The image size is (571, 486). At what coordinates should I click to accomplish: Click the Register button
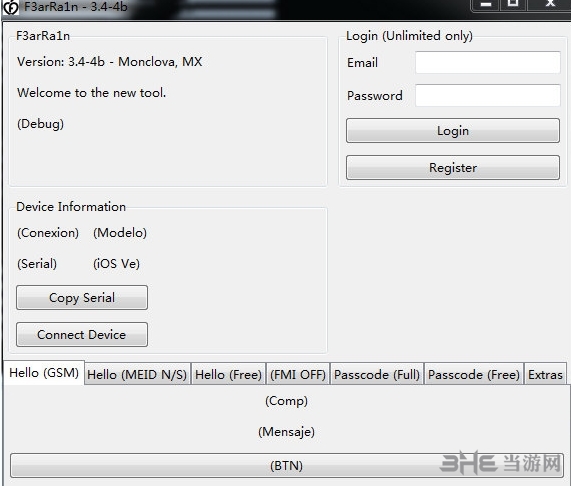(453, 167)
